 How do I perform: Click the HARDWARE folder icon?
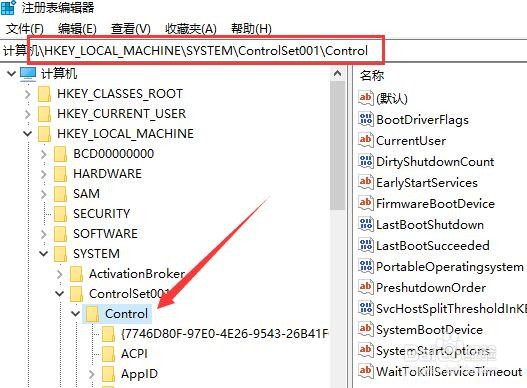(x=60, y=174)
